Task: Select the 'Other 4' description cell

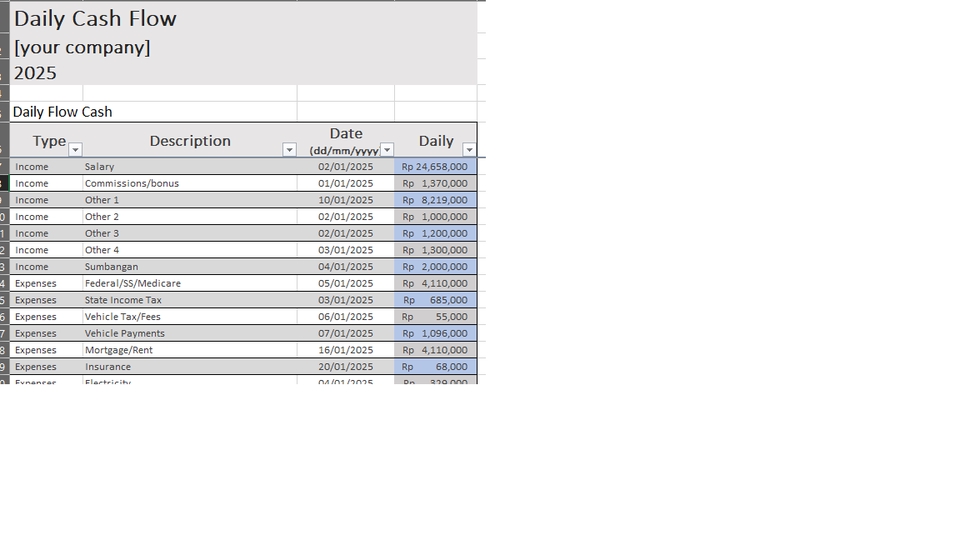Action: click(x=190, y=250)
